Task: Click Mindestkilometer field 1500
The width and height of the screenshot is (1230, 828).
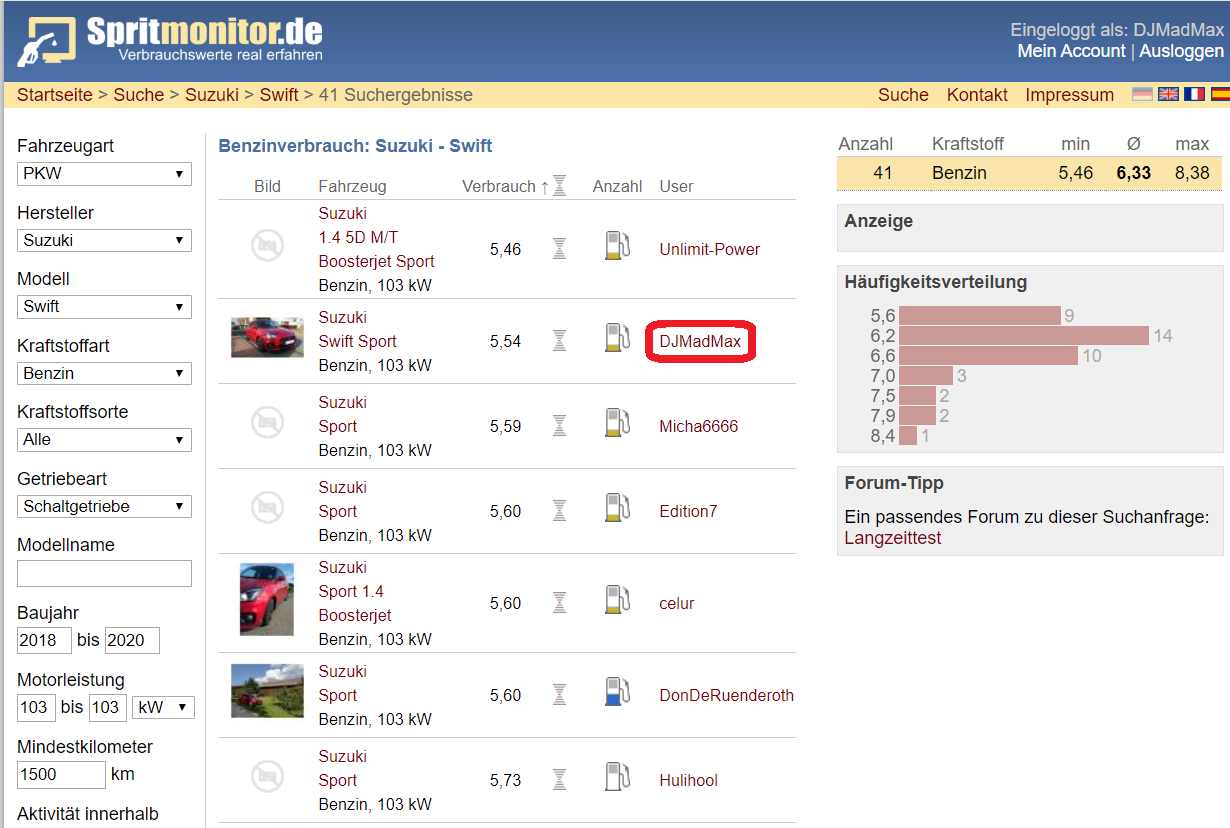Action: tap(61, 775)
